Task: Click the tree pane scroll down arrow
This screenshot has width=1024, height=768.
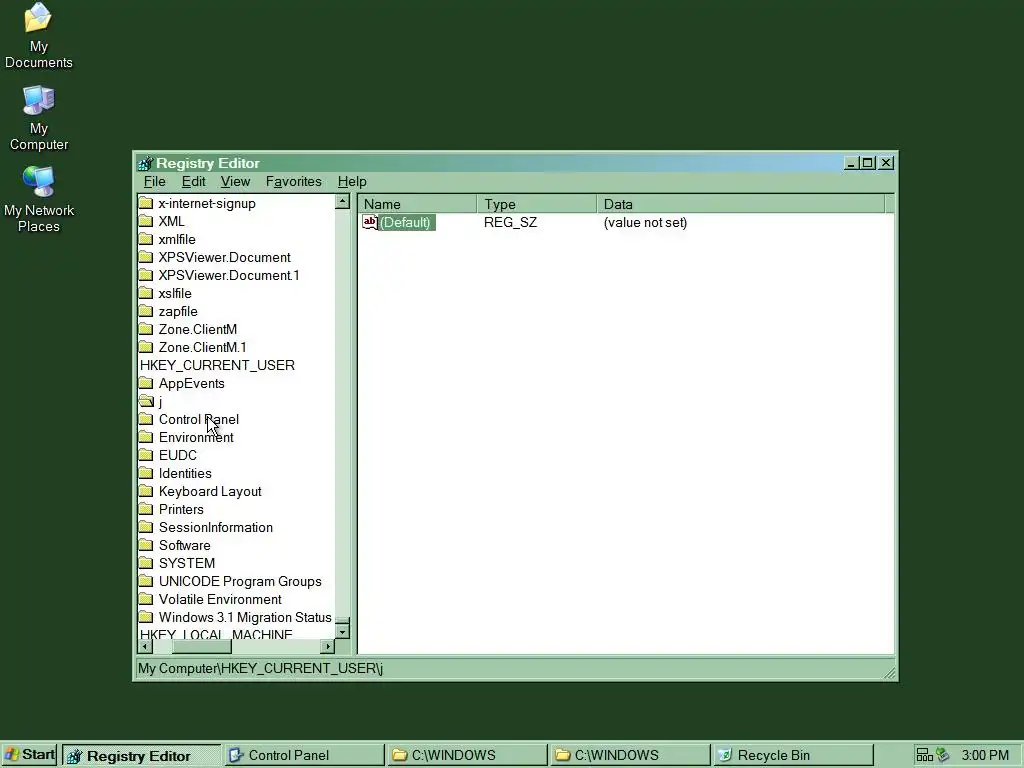Action: (343, 632)
